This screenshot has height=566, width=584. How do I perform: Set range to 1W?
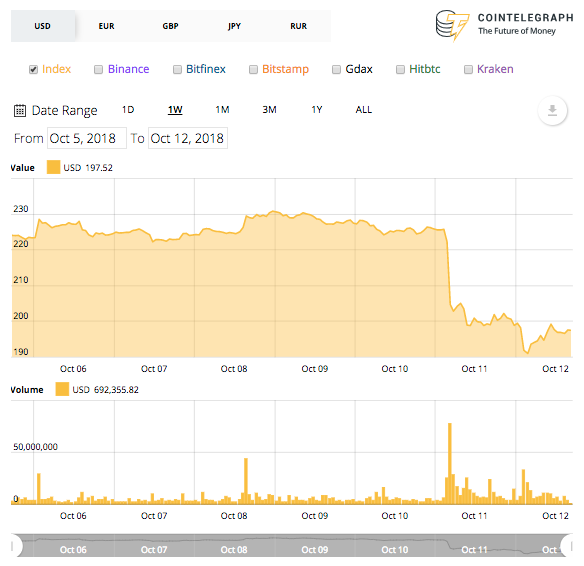pos(175,110)
